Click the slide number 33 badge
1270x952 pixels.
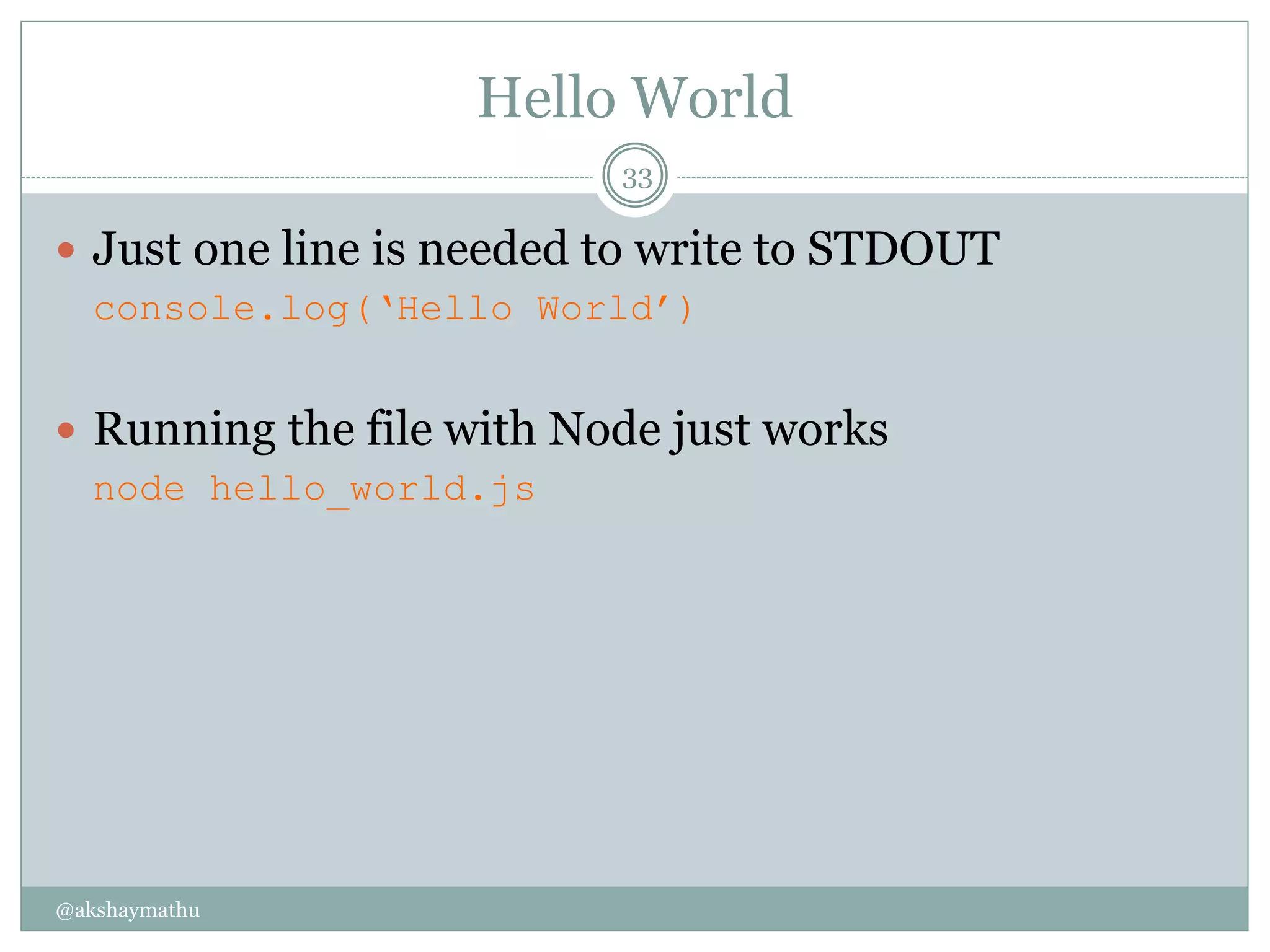click(x=635, y=176)
